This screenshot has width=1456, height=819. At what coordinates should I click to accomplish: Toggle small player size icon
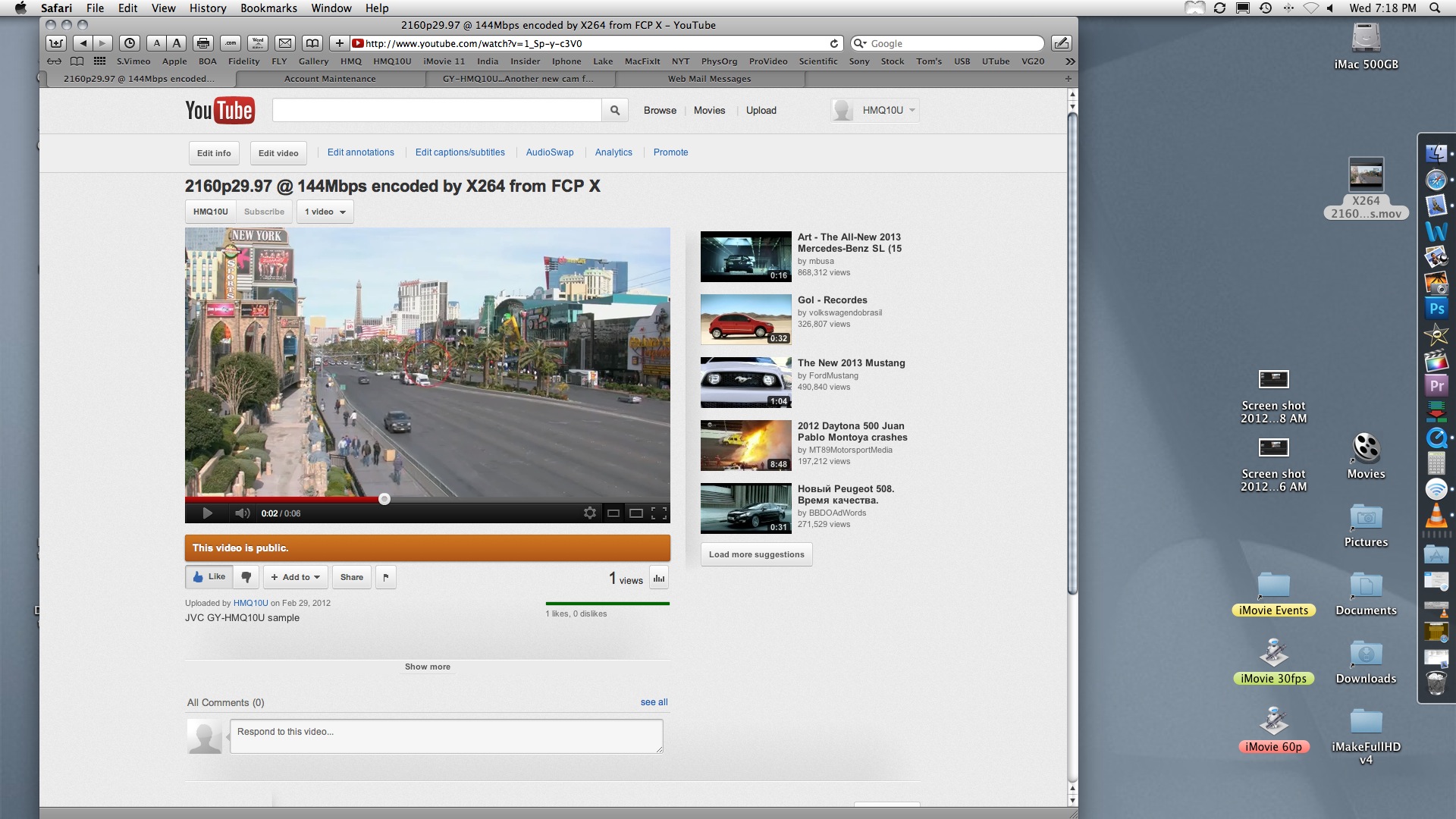pyautogui.click(x=613, y=513)
